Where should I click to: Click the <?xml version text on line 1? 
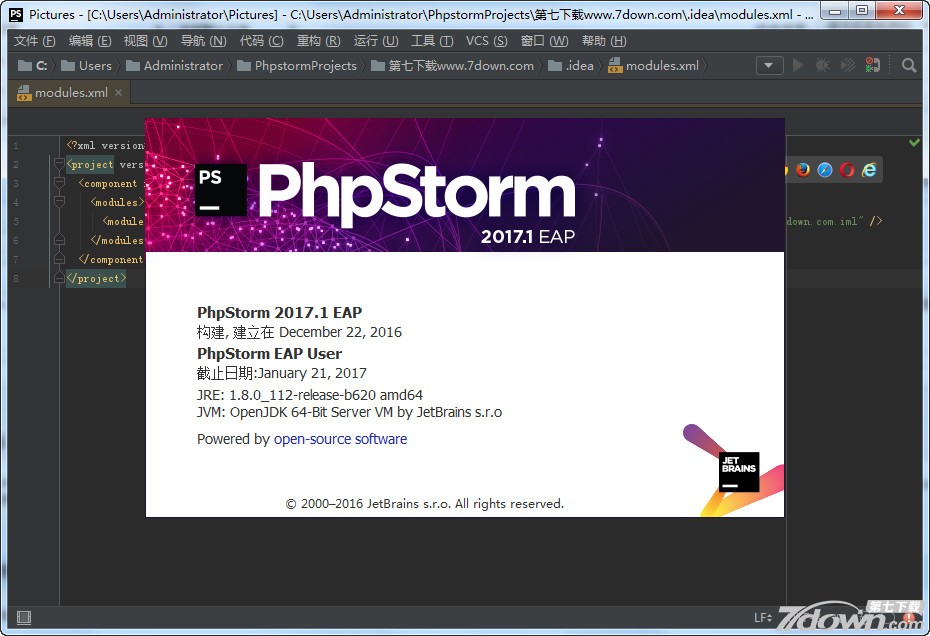105,145
